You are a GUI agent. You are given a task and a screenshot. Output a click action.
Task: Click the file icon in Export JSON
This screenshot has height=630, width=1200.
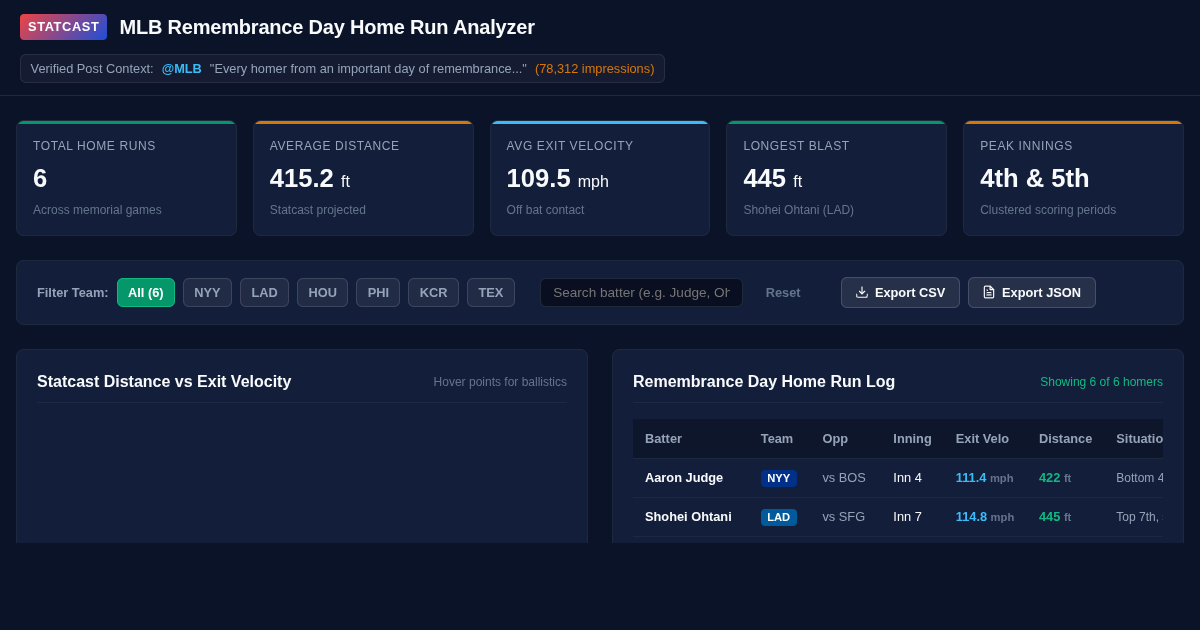989,292
